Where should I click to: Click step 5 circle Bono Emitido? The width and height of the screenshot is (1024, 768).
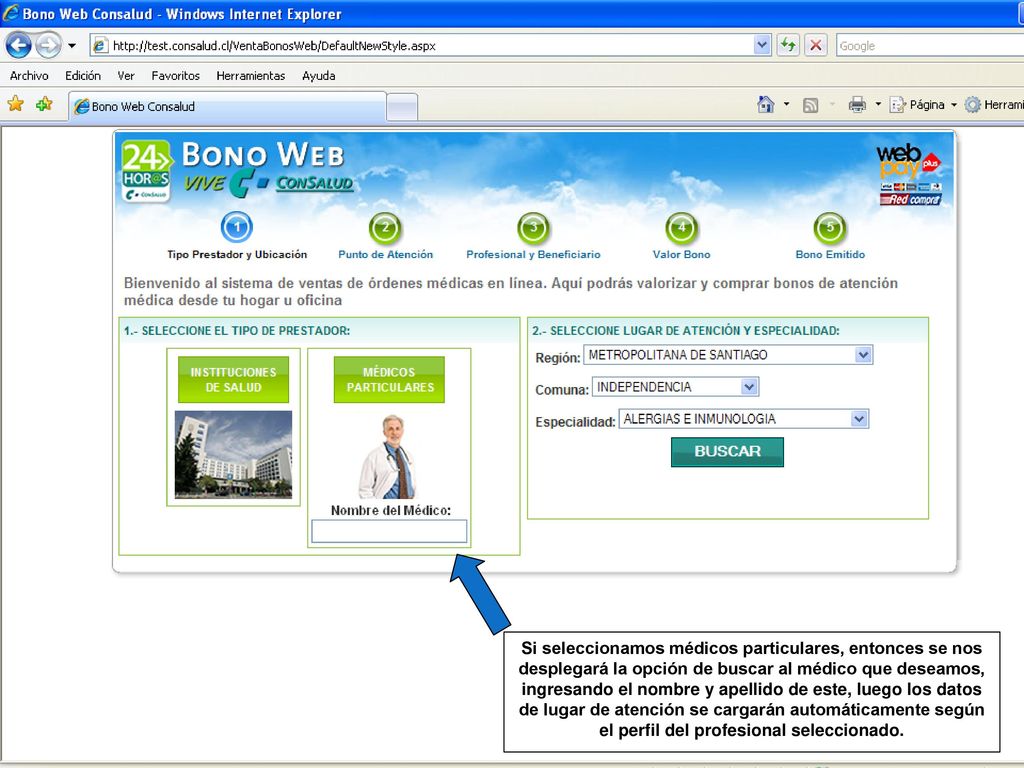[830, 228]
